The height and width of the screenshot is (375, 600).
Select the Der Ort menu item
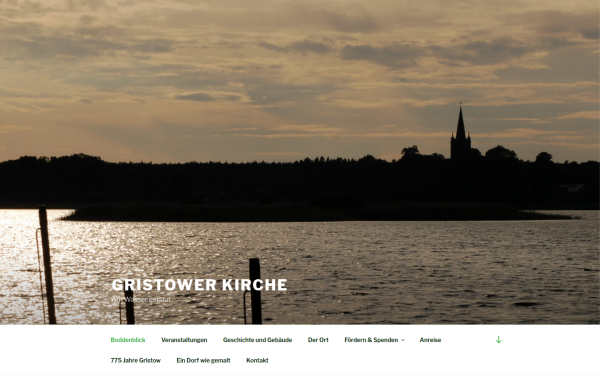tap(318, 340)
